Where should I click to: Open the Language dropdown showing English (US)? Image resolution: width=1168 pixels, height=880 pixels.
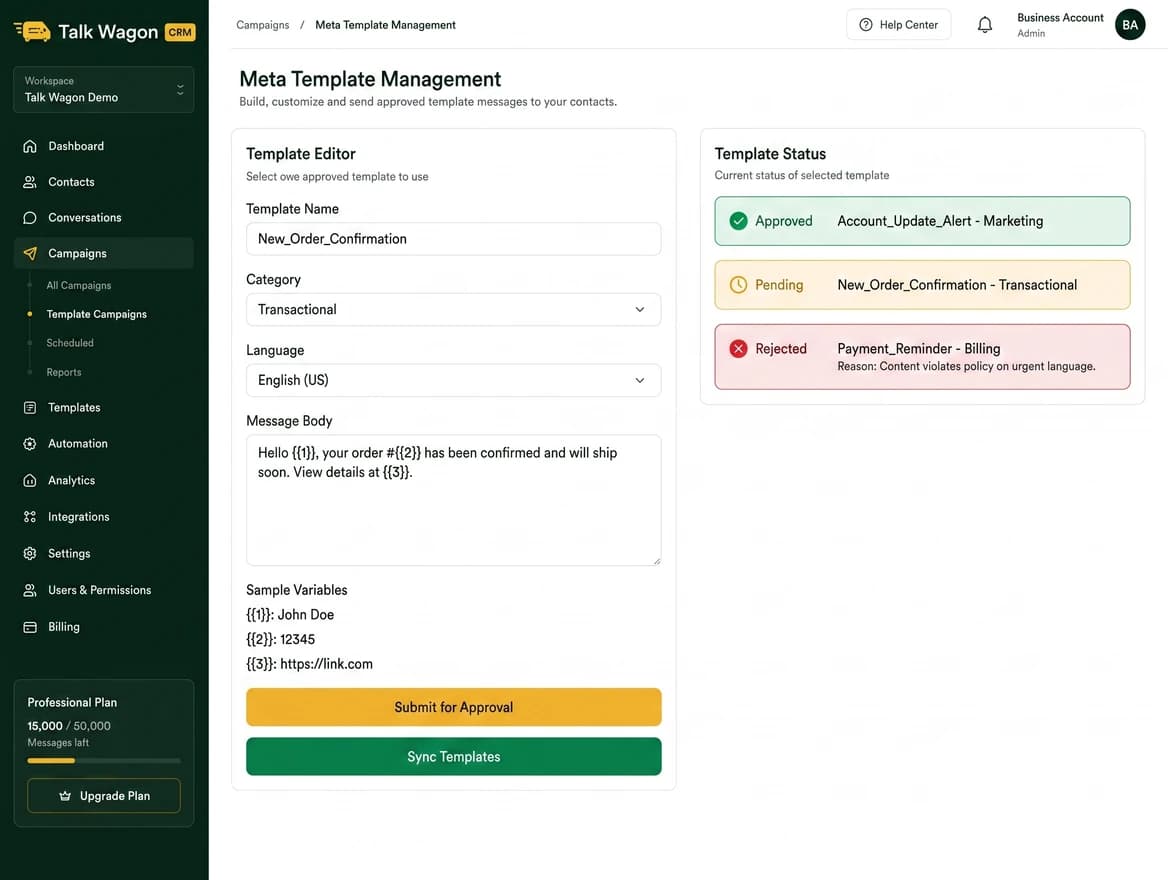tap(453, 380)
